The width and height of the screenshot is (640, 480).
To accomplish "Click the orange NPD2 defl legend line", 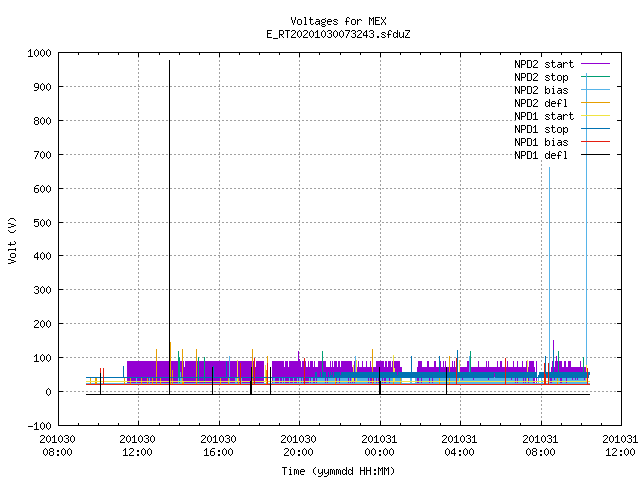I will 596,102.
